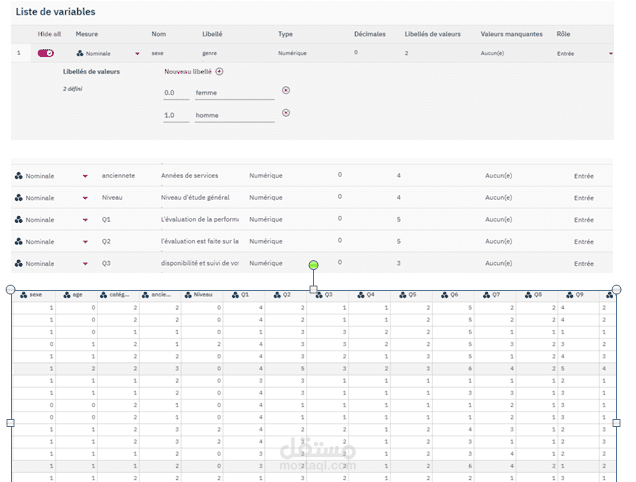Click the nominal icon in the sexe data column header

(x=24, y=295)
